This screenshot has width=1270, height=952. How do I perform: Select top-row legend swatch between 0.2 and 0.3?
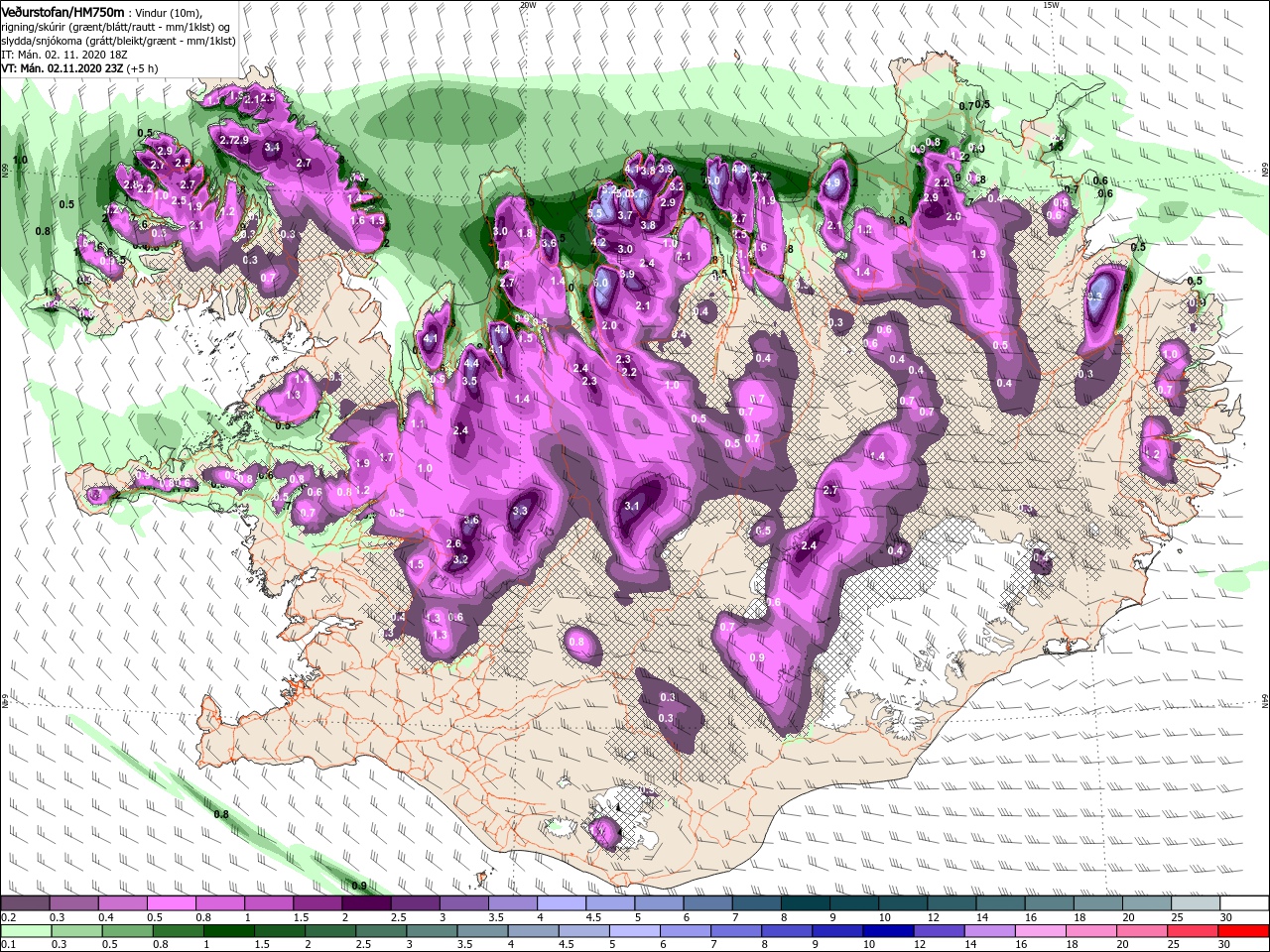click(25, 902)
